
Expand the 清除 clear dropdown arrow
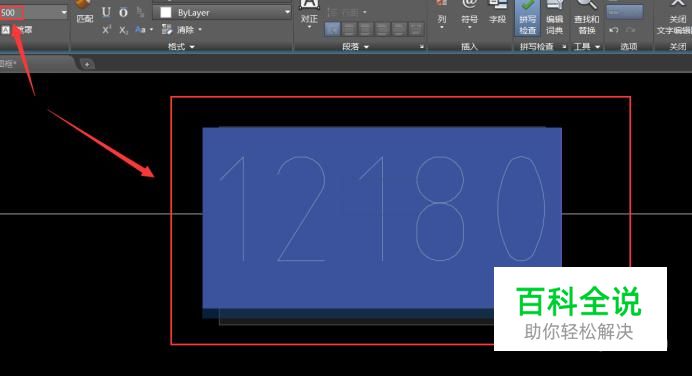tap(200, 30)
